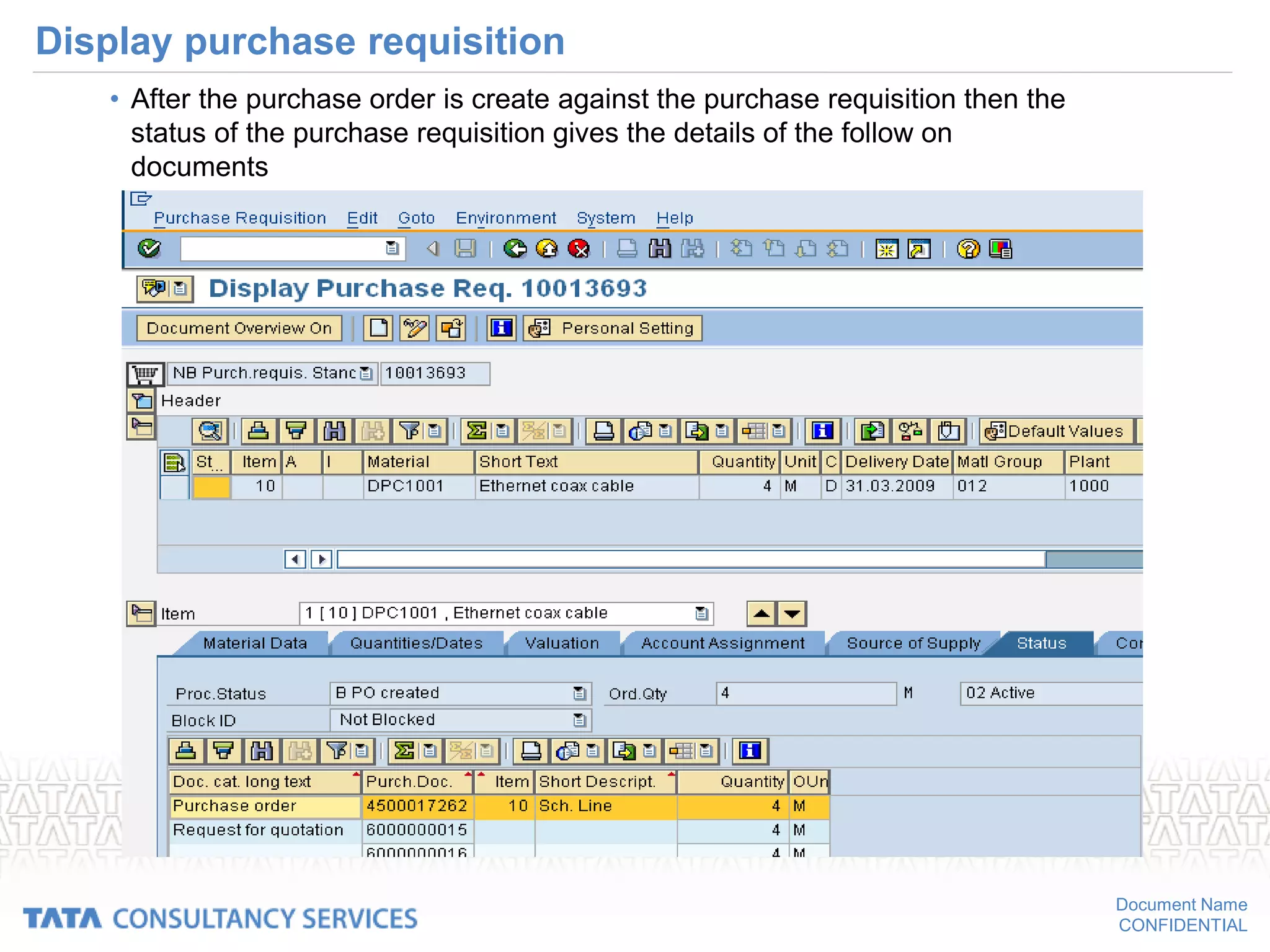Open the Environment menu
The image size is (1270, 952).
pos(506,218)
